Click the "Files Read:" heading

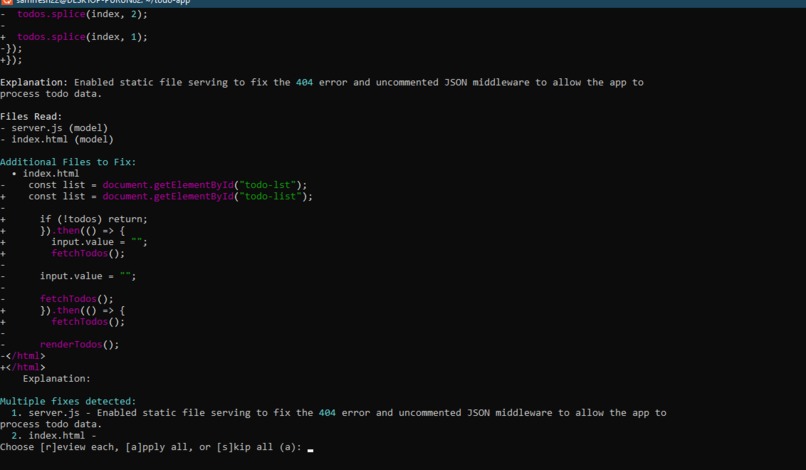click(31, 117)
